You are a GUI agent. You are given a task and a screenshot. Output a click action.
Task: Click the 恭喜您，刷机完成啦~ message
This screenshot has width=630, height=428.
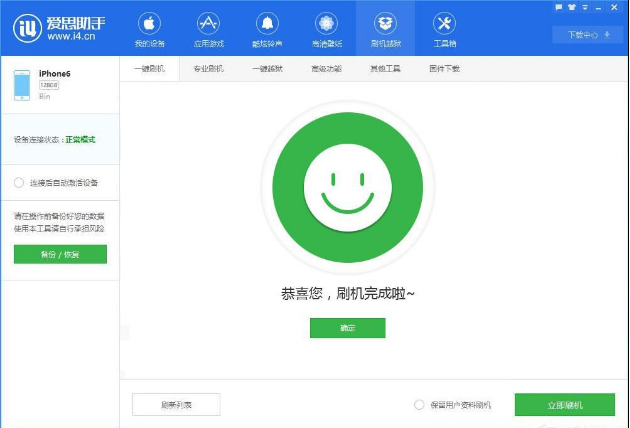click(x=348, y=294)
